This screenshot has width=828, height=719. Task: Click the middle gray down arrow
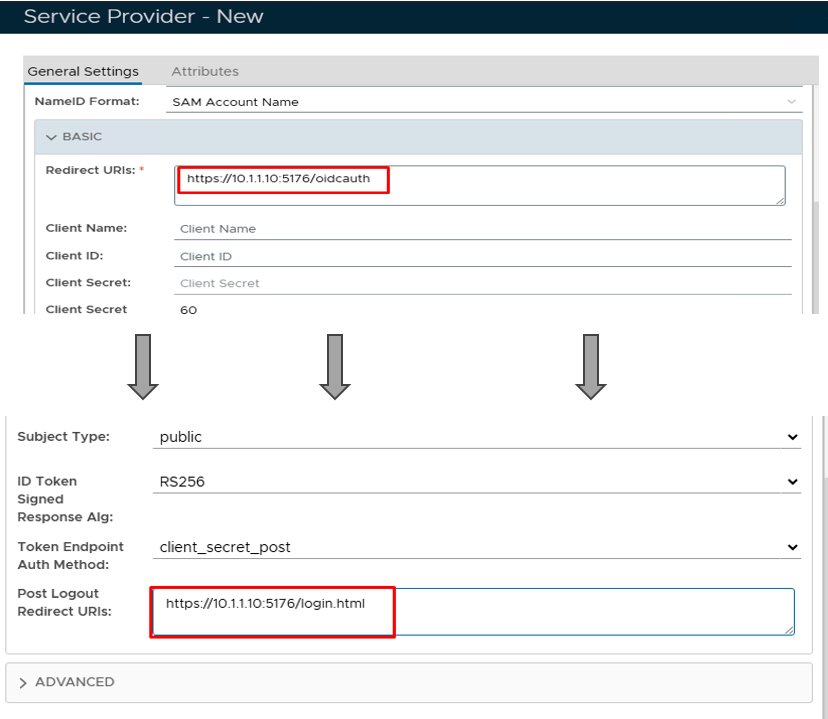tap(335, 366)
